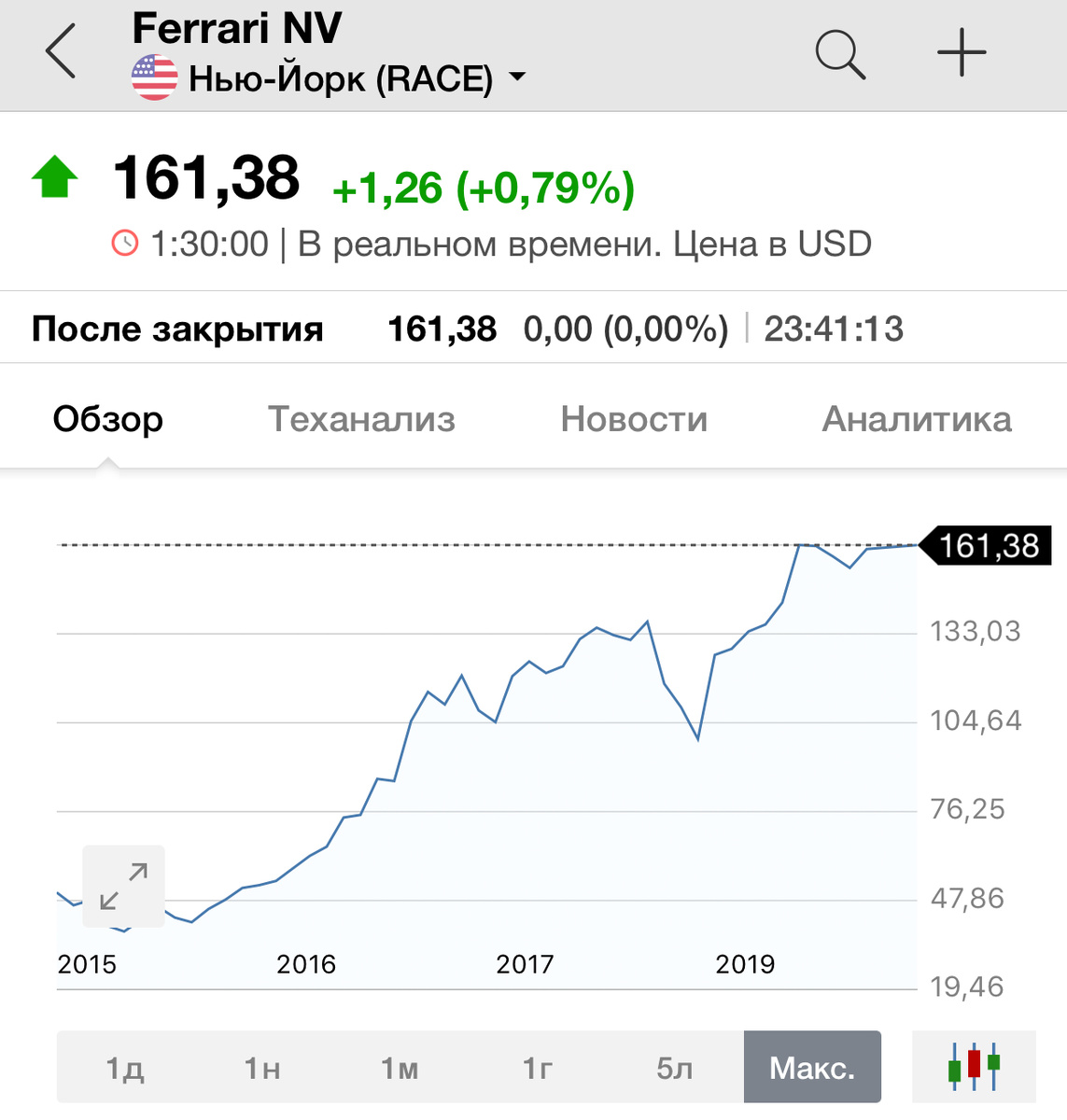Tap the 19,46 axis label
The image size is (1067, 1120).
click(967, 987)
